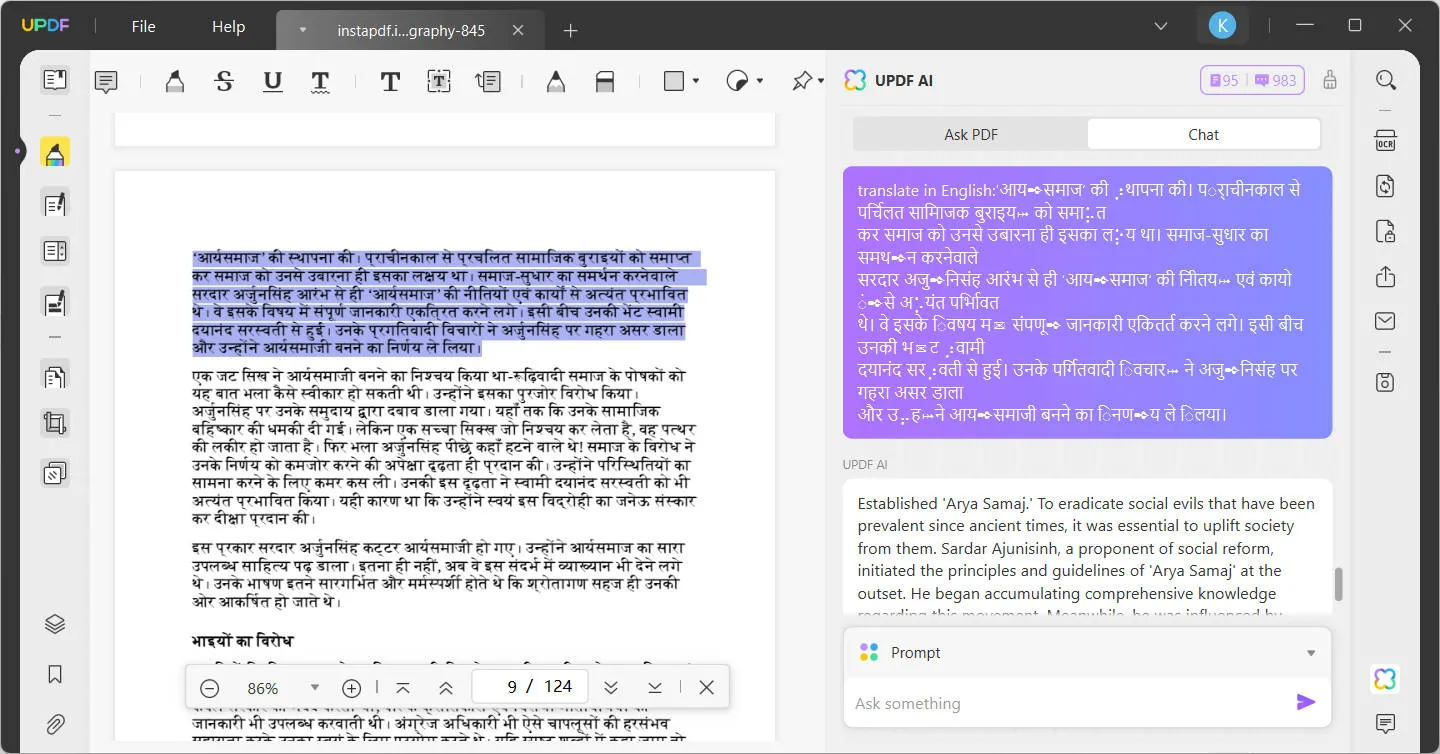This screenshot has height=754, width=1440.
Task: Select the Pencil drawing tool
Action: click(555, 82)
